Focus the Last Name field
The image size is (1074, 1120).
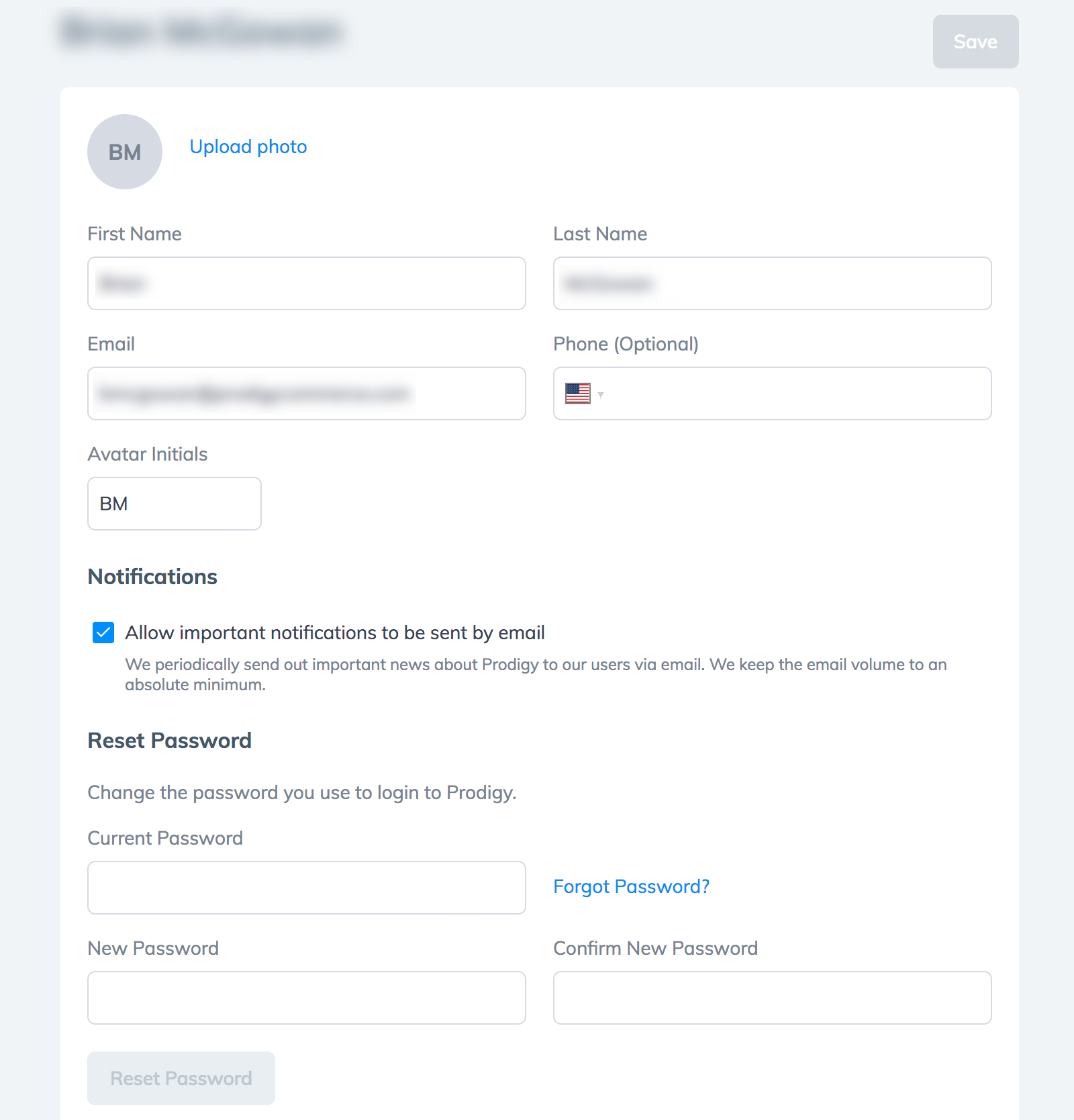click(773, 283)
